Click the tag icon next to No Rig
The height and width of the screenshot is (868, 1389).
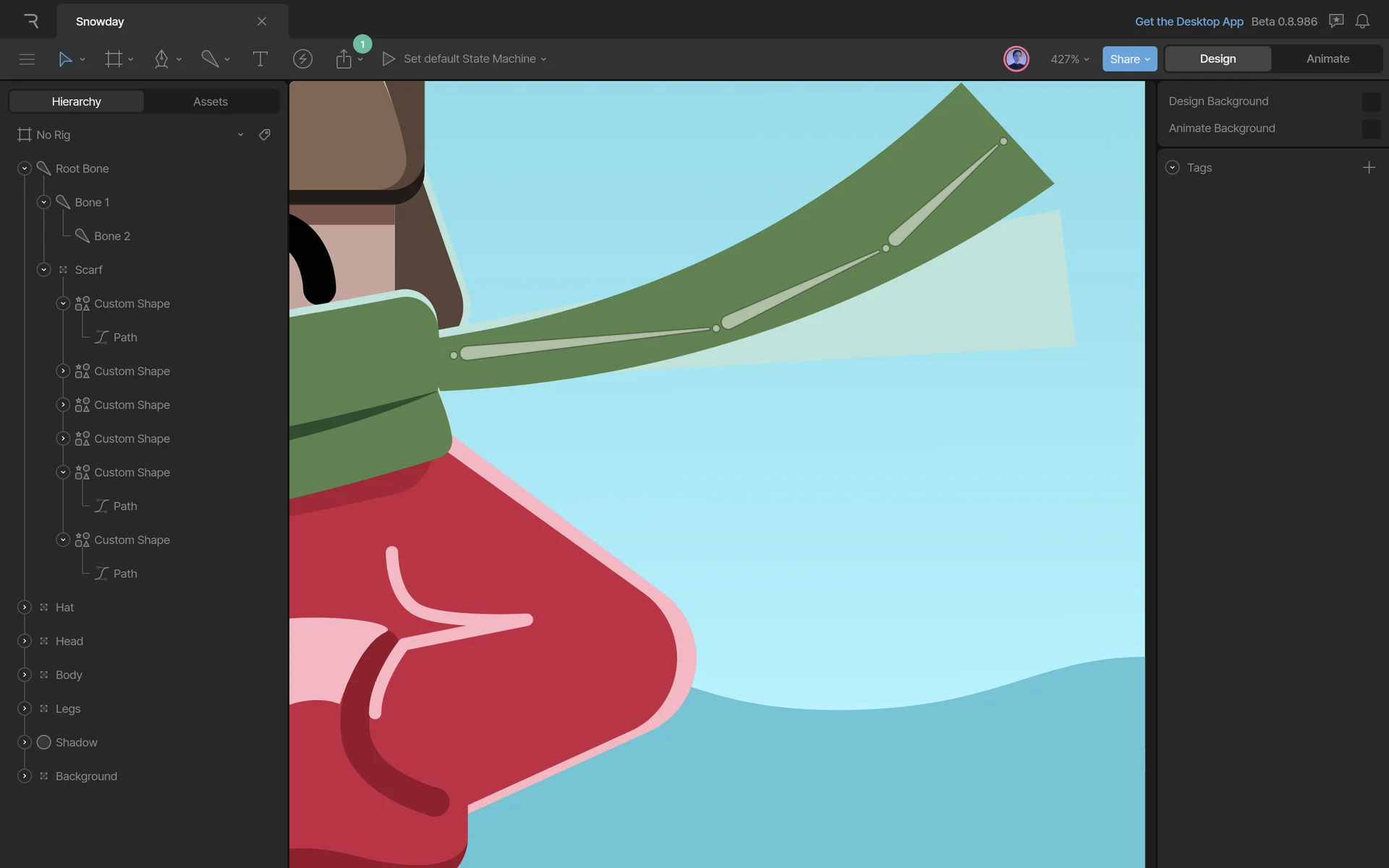click(x=265, y=135)
